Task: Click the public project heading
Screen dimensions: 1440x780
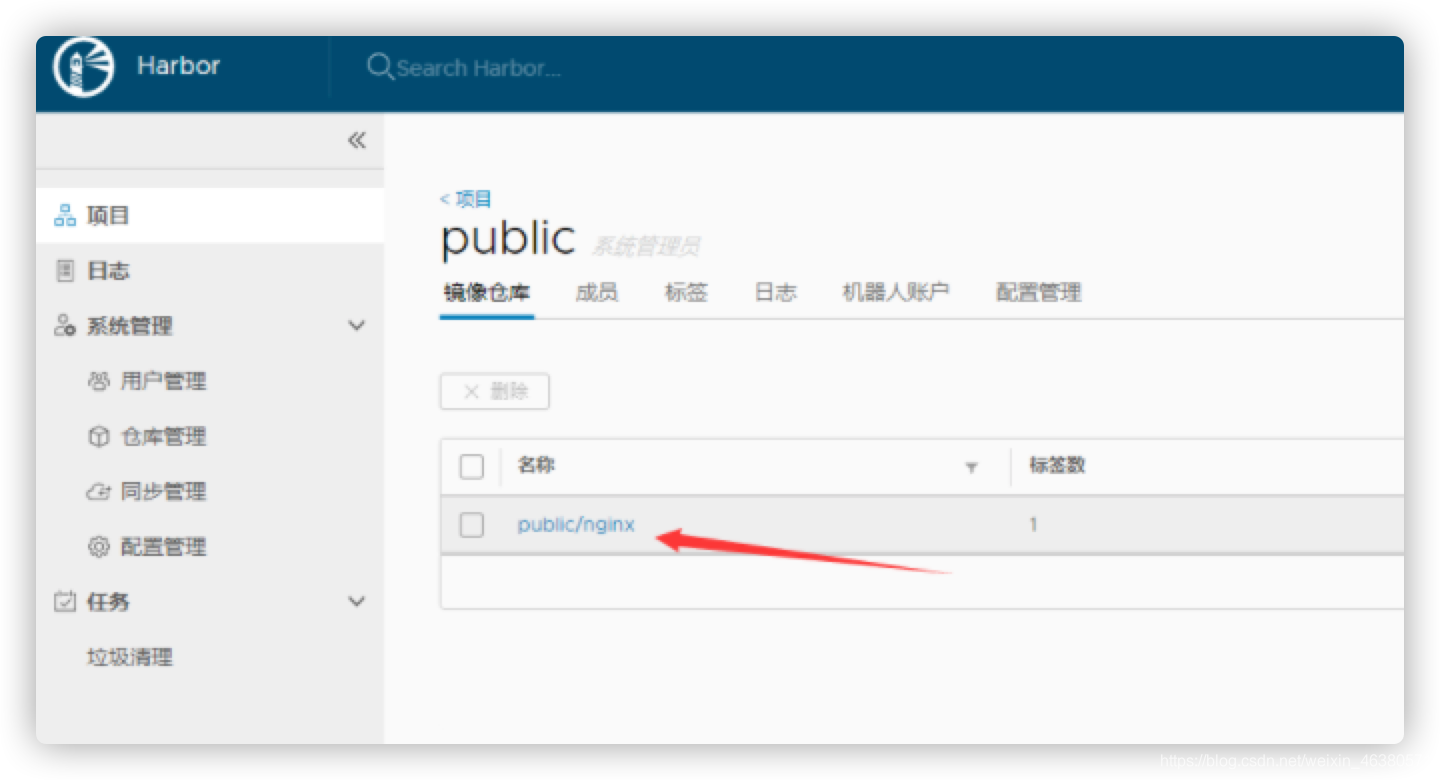Action: (x=508, y=239)
